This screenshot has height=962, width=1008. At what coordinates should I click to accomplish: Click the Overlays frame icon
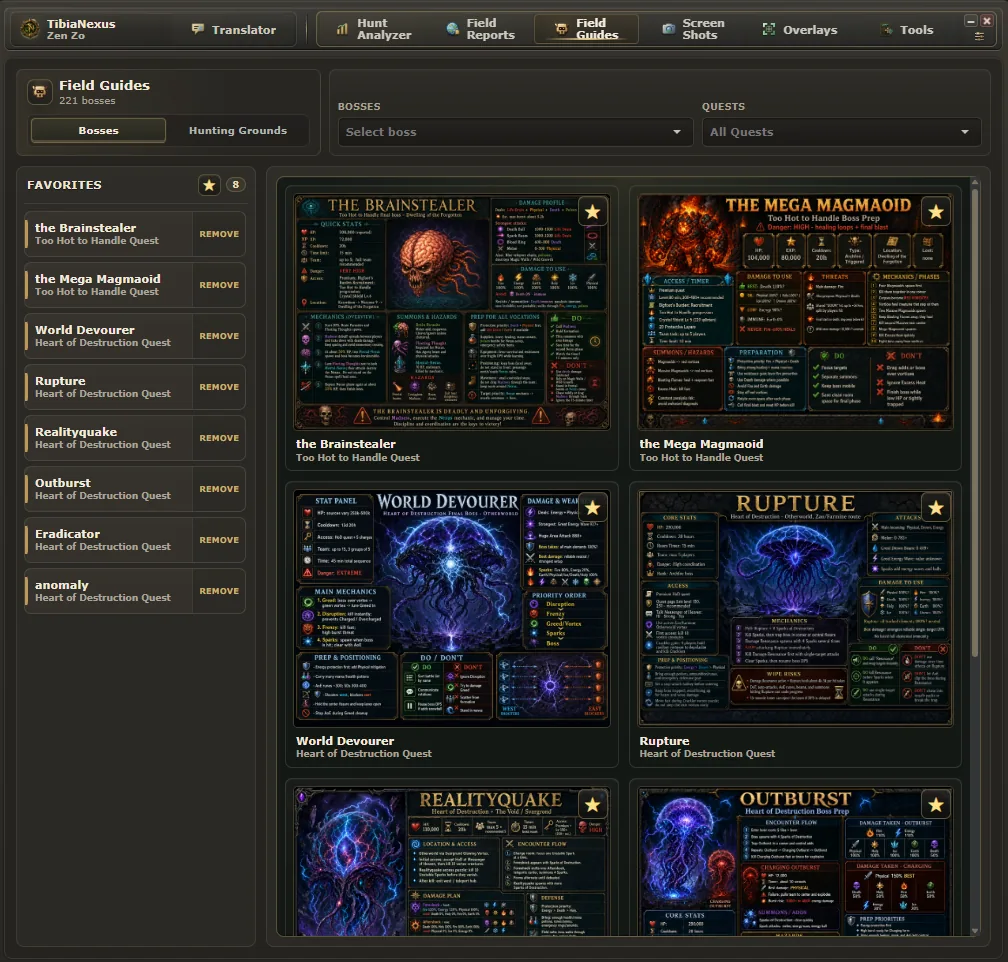coord(768,29)
